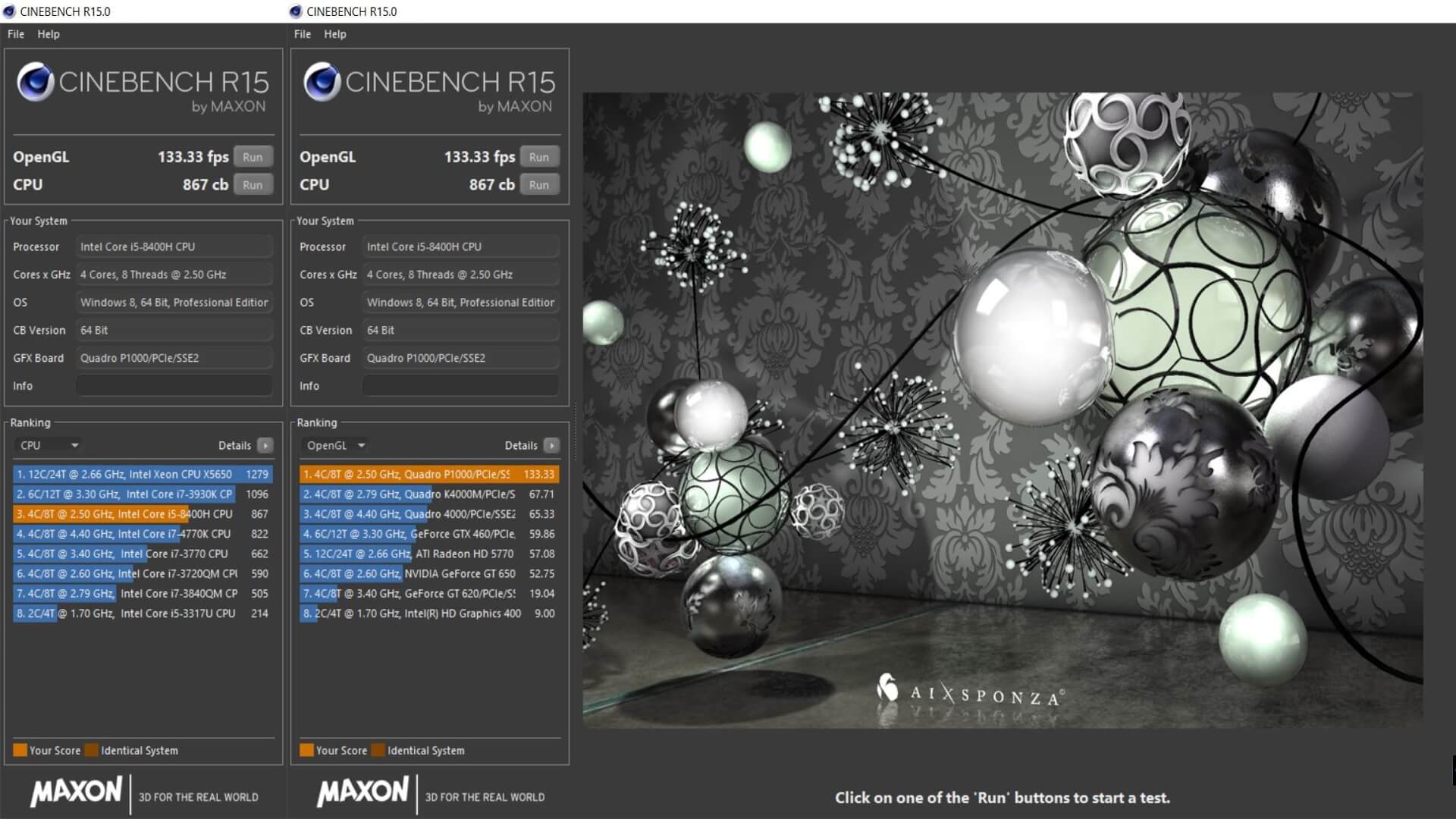
Task: Click the Processor field in right window
Action: (460, 246)
